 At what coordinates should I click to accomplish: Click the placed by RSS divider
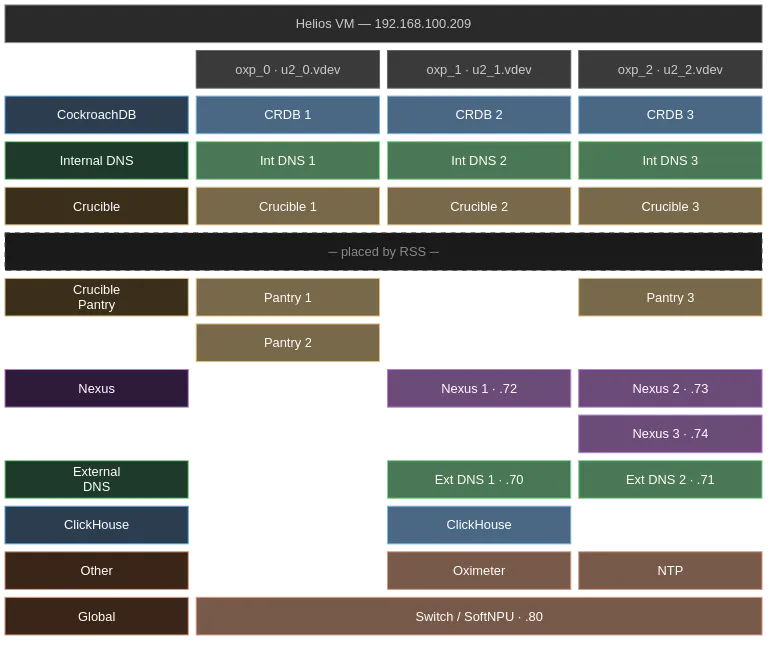click(x=383, y=252)
